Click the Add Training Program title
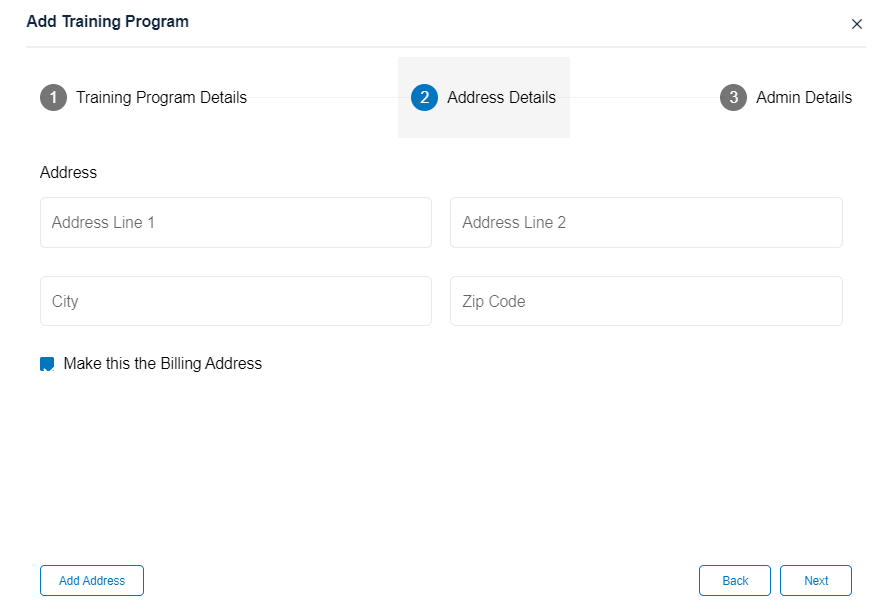 point(107,21)
